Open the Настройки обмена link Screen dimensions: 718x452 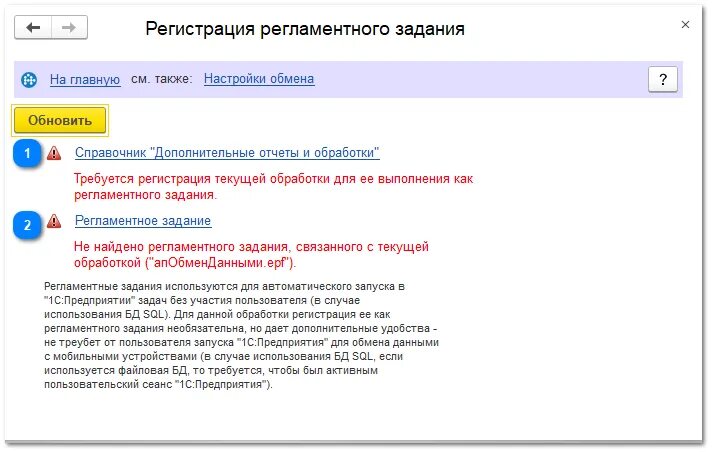point(259,79)
